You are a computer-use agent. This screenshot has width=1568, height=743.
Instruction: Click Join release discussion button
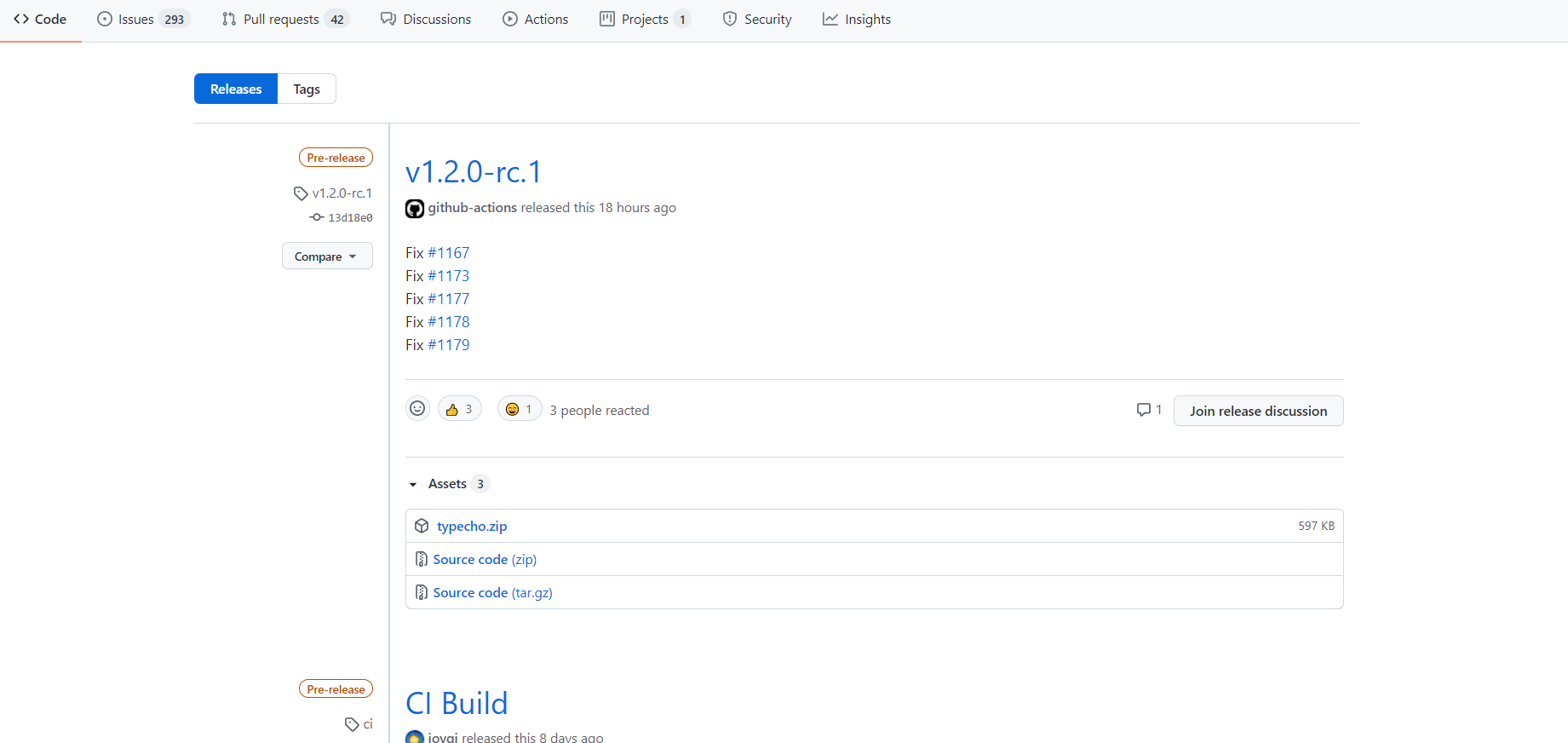1258,411
